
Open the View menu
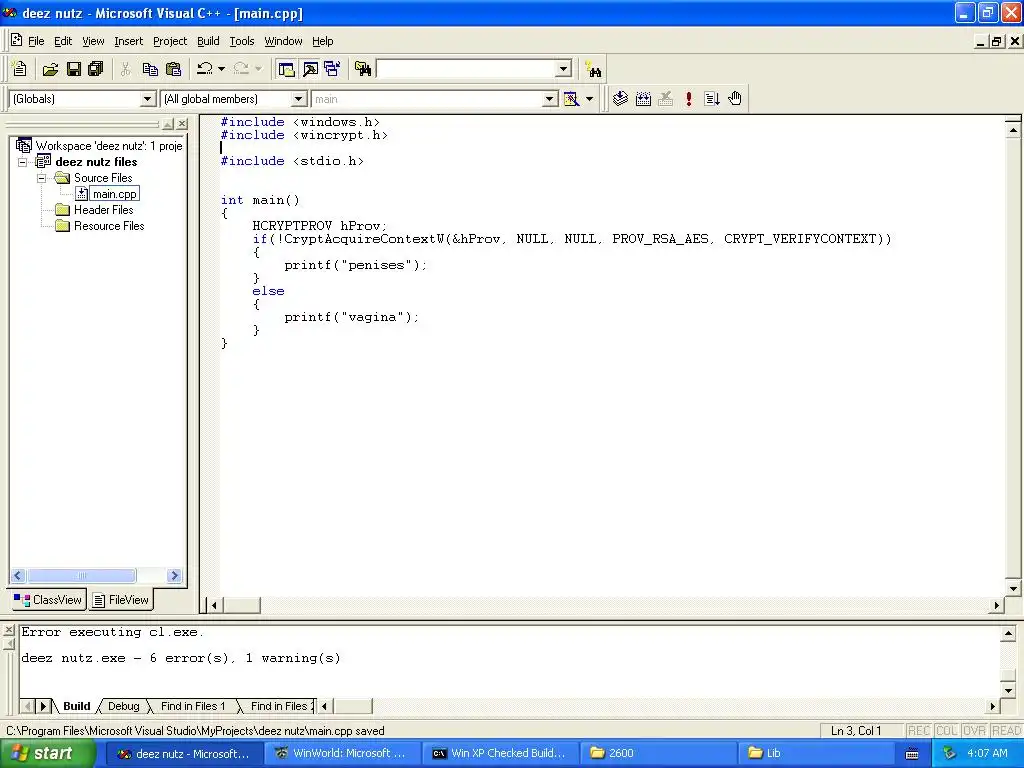click(x=93, y=41)
